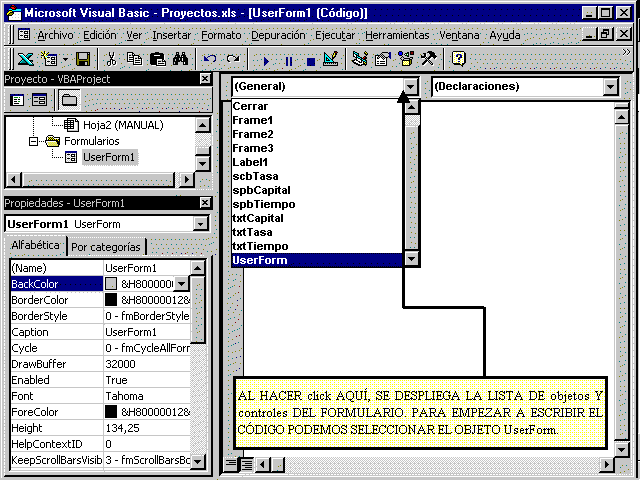
Task: Click the Height property value 134,25
Action: tap(147, 428)
